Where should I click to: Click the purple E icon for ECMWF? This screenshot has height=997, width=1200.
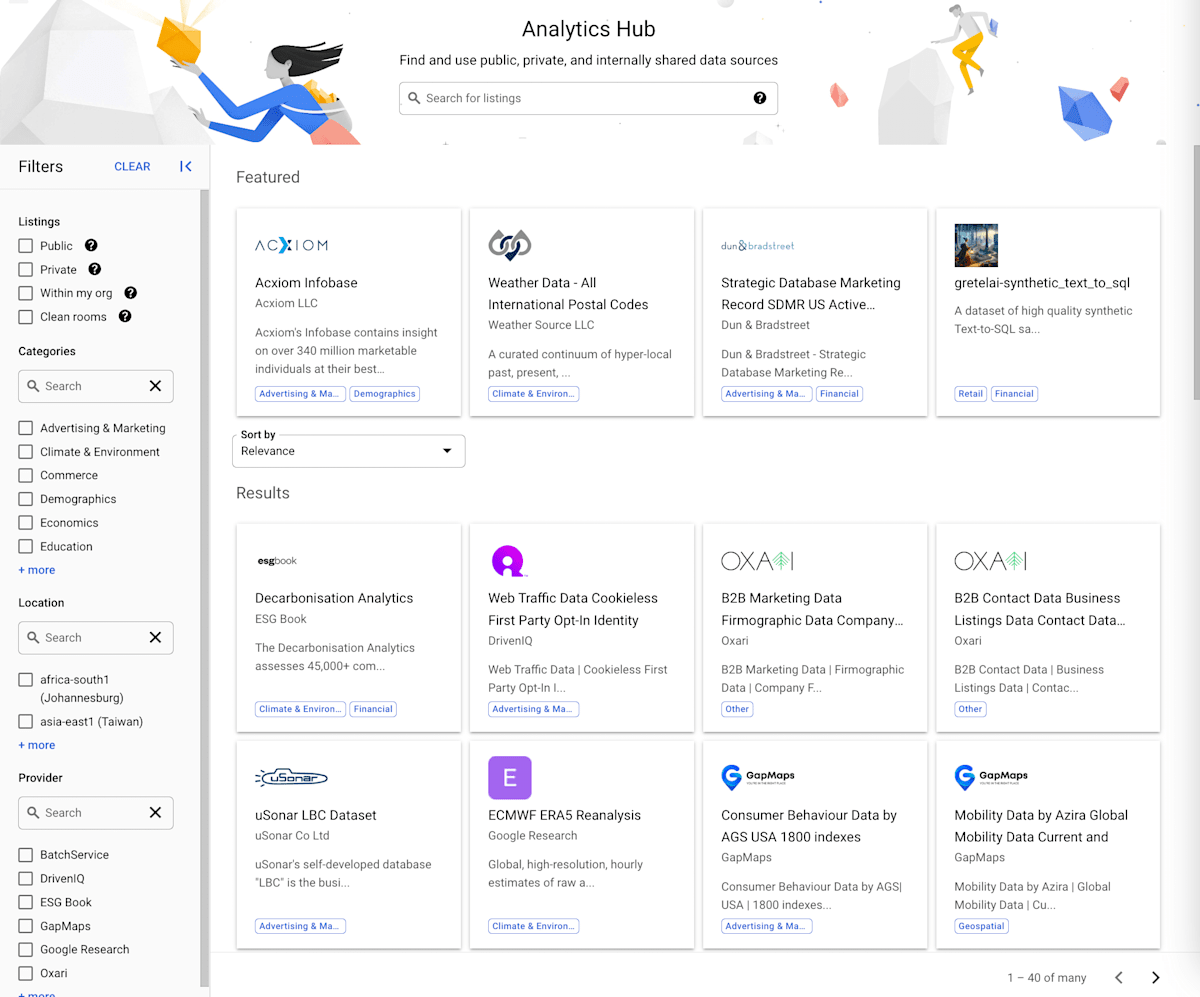pyautogui.click(x=510, y=777)
